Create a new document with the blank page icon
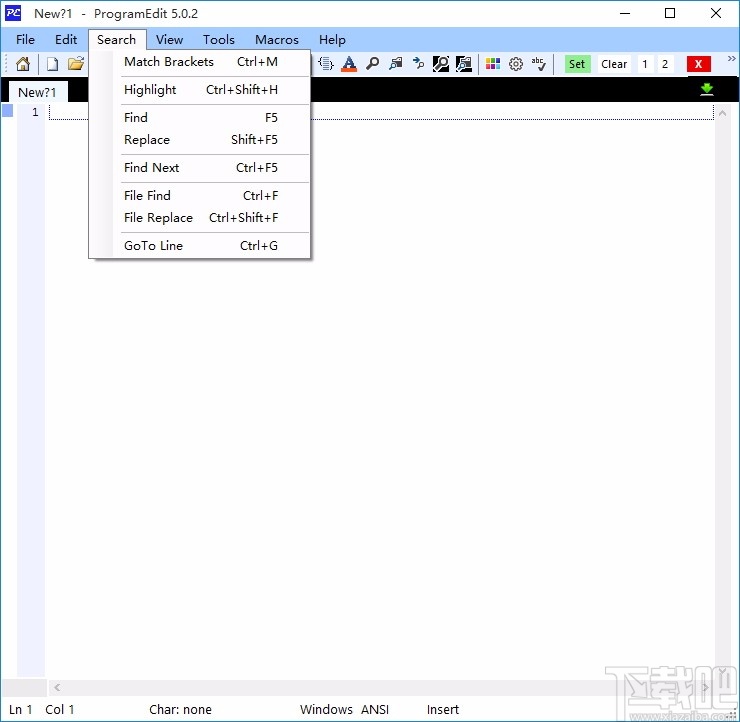This screenshot has width=740, height=722. [52, 64]
